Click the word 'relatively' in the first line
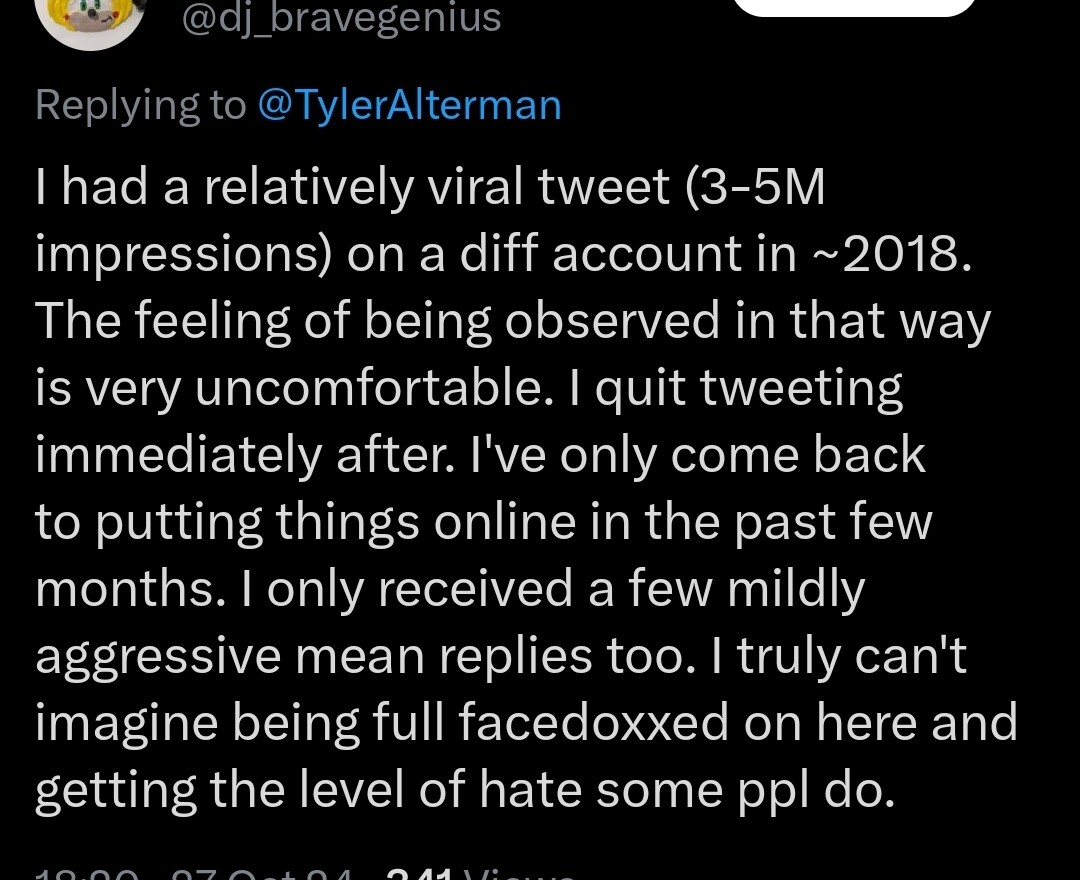The height and width of the screenshot is (880, 1080). 309,188
